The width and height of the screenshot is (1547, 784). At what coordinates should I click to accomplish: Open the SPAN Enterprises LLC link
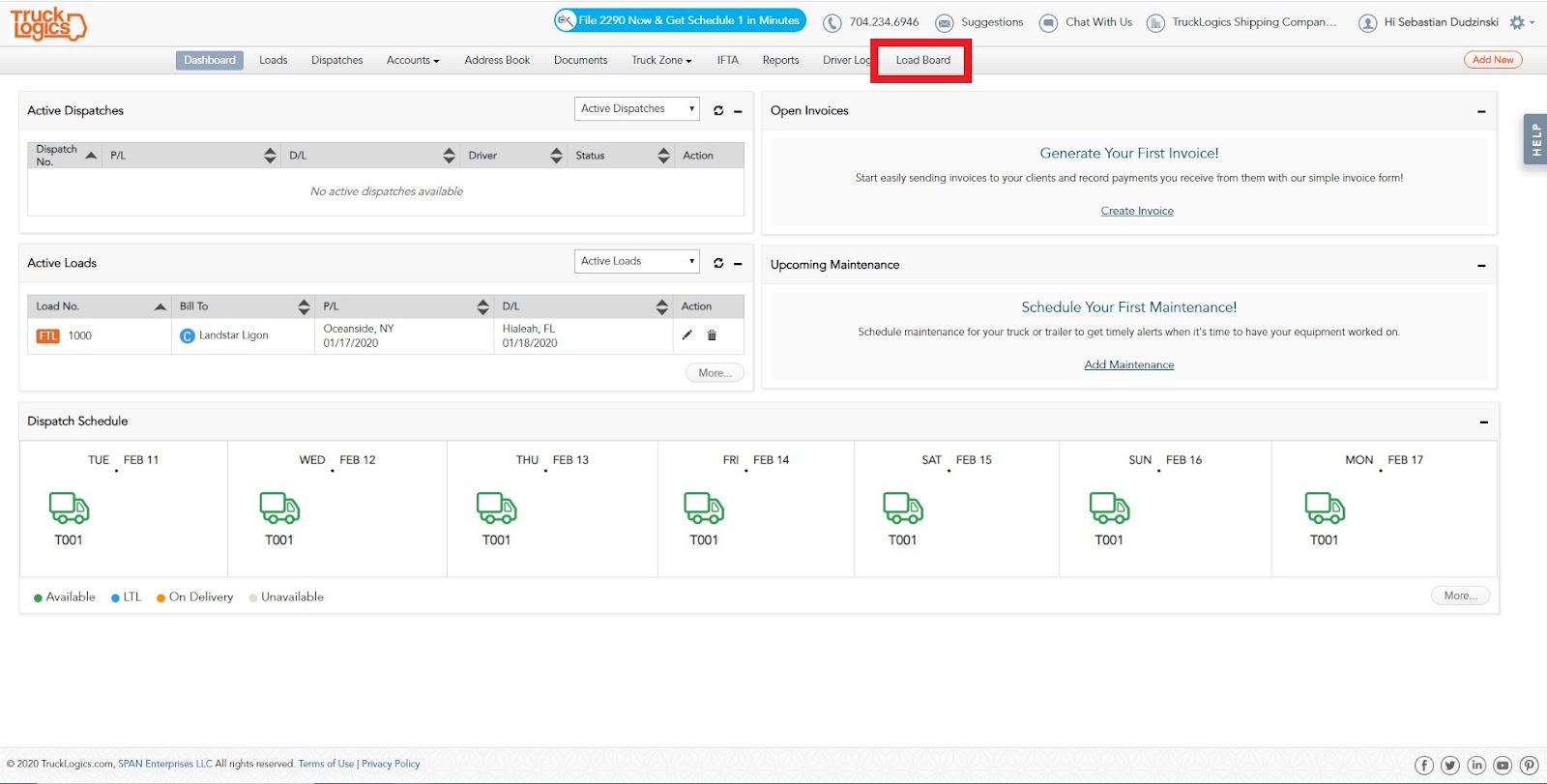click(x=165, y=764)
